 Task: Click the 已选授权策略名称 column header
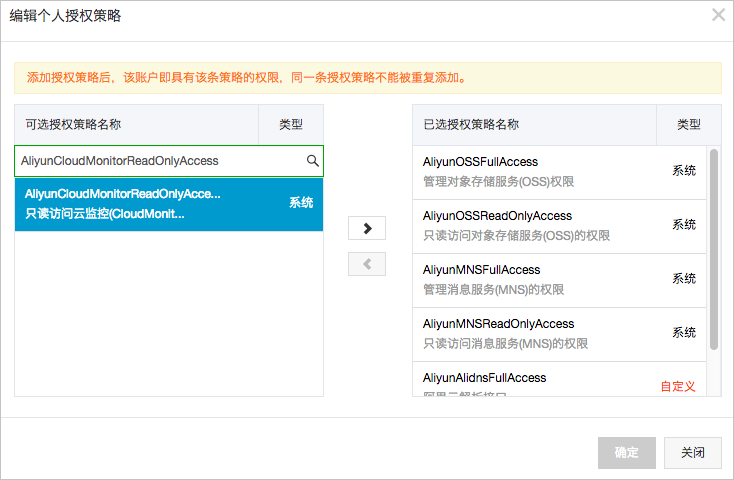(535, 125)
